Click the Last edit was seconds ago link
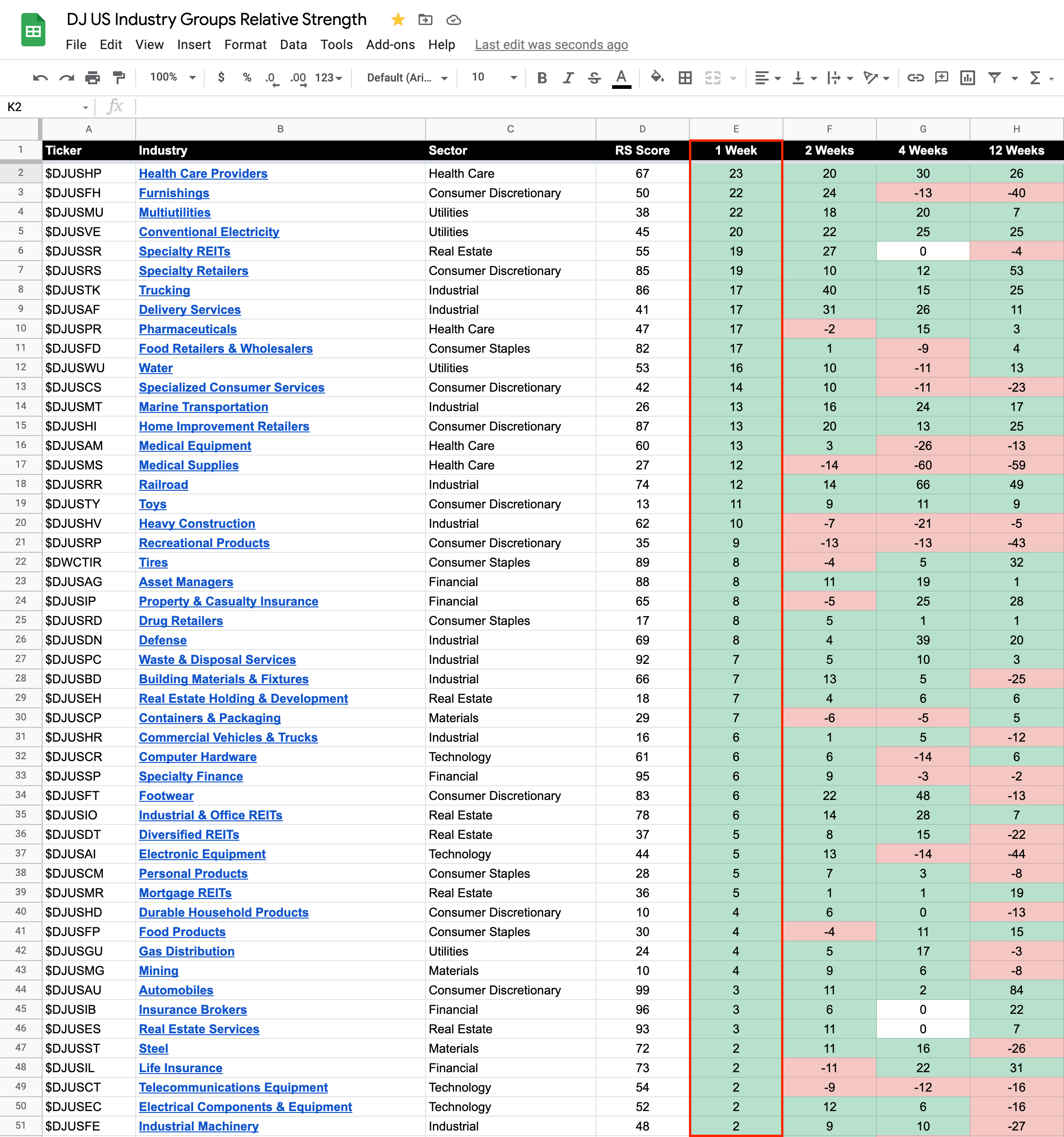Viewport: 1064px width, 1137px height. [x=551, y=44]
